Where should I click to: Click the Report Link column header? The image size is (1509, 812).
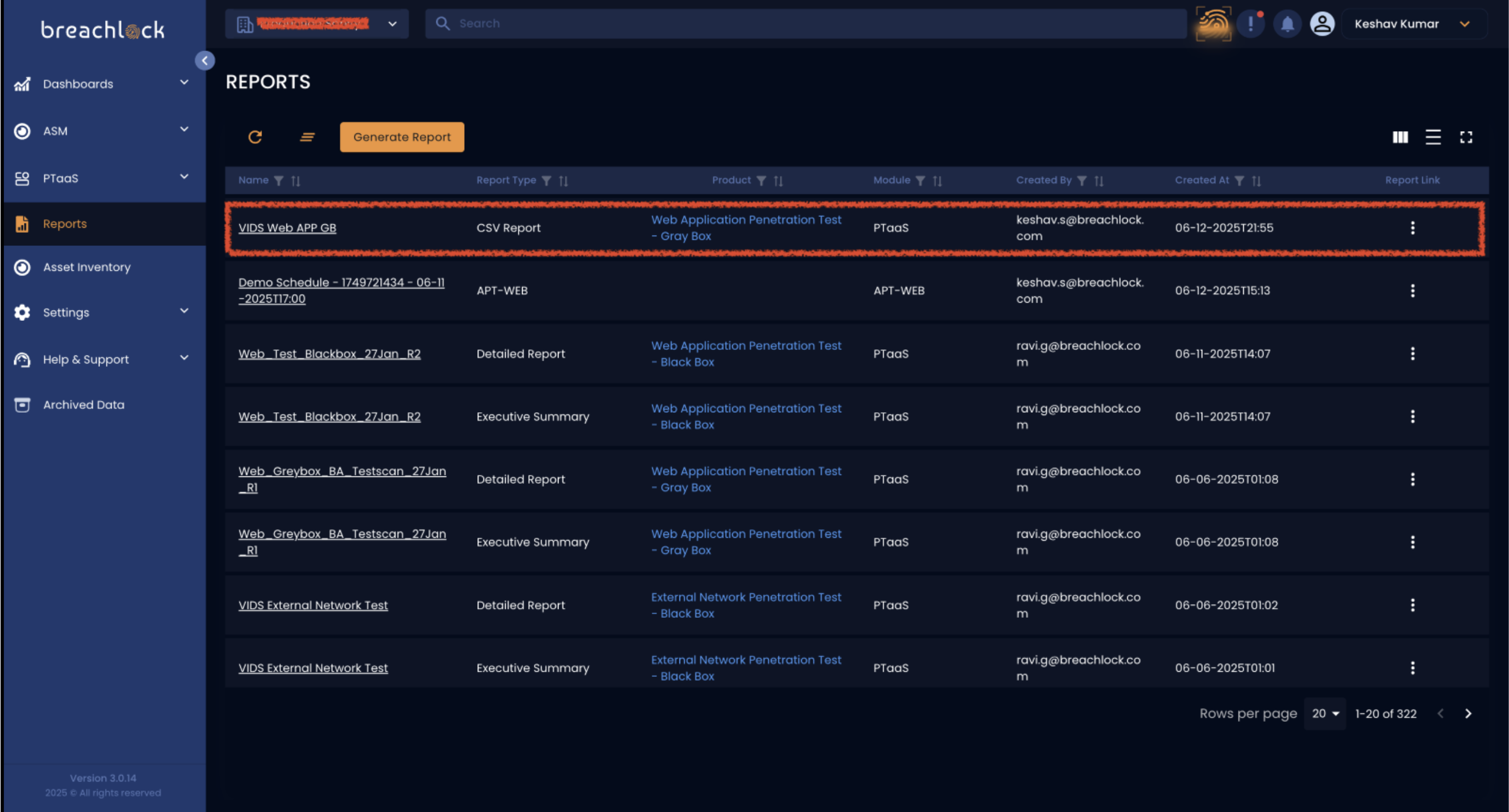point(1412,181)
